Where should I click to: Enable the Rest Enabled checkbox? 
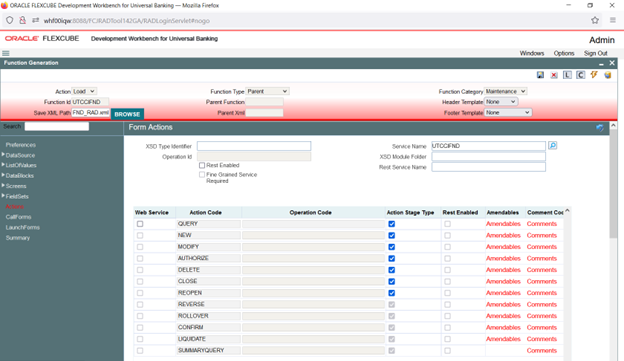point(202,165)
